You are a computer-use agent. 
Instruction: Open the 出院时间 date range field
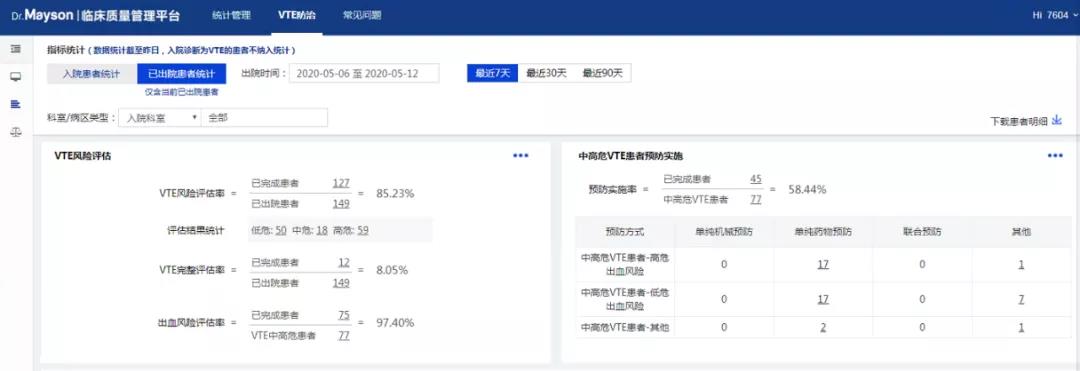pos(364,74)
